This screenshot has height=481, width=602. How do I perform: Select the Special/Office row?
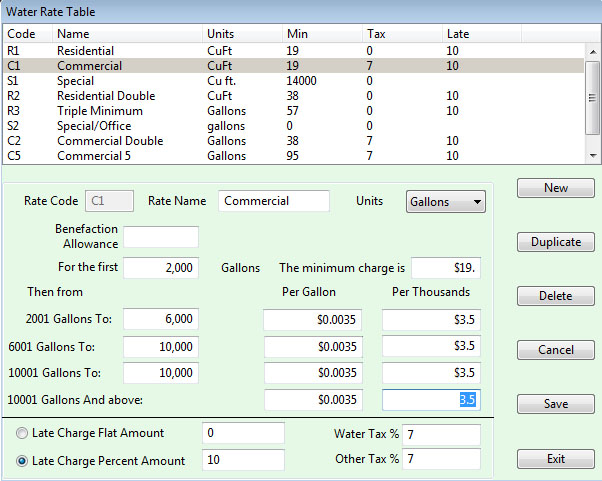click(x=294, y=126)
